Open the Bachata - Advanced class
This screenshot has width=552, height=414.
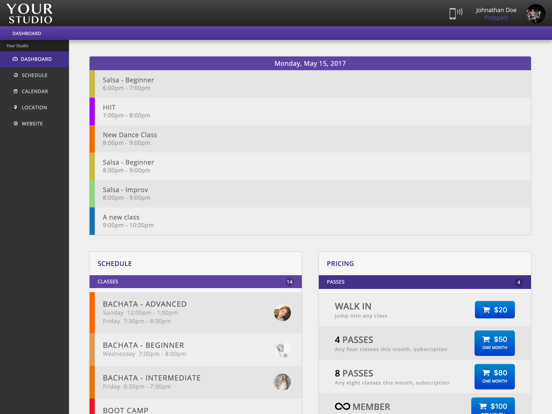click(x=196, y=313)
